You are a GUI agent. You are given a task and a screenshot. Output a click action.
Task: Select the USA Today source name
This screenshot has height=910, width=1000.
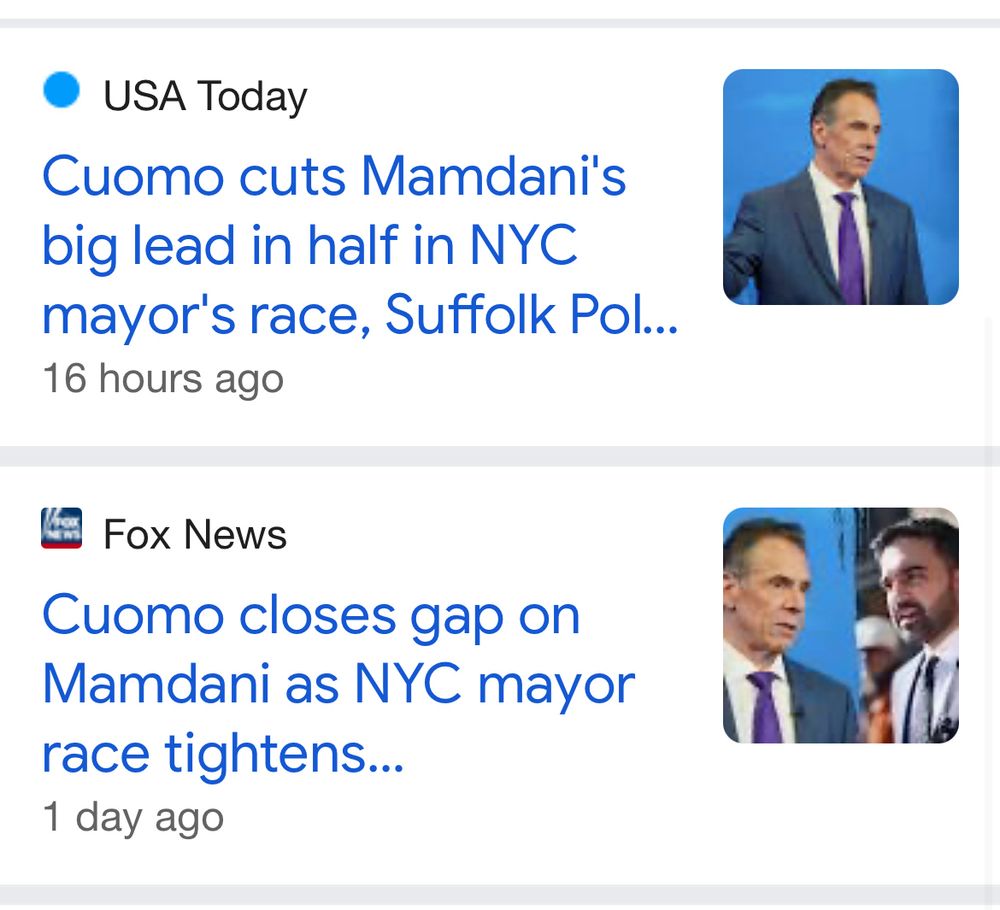click(205, 97)
